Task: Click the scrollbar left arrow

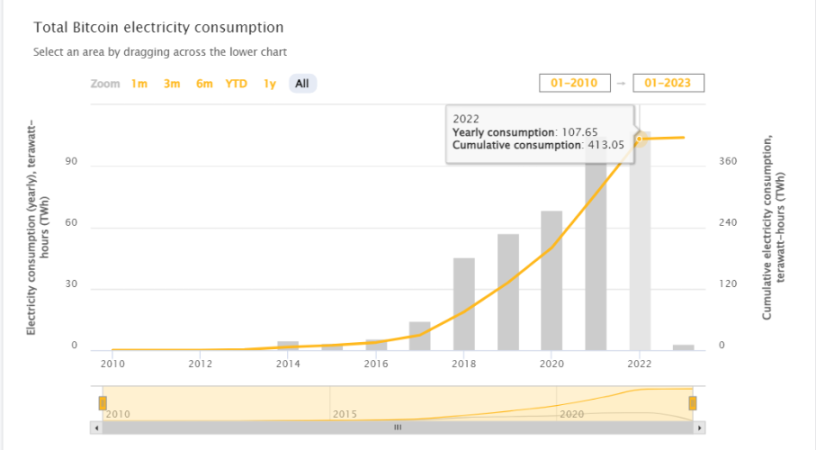Action: (97, 427)
